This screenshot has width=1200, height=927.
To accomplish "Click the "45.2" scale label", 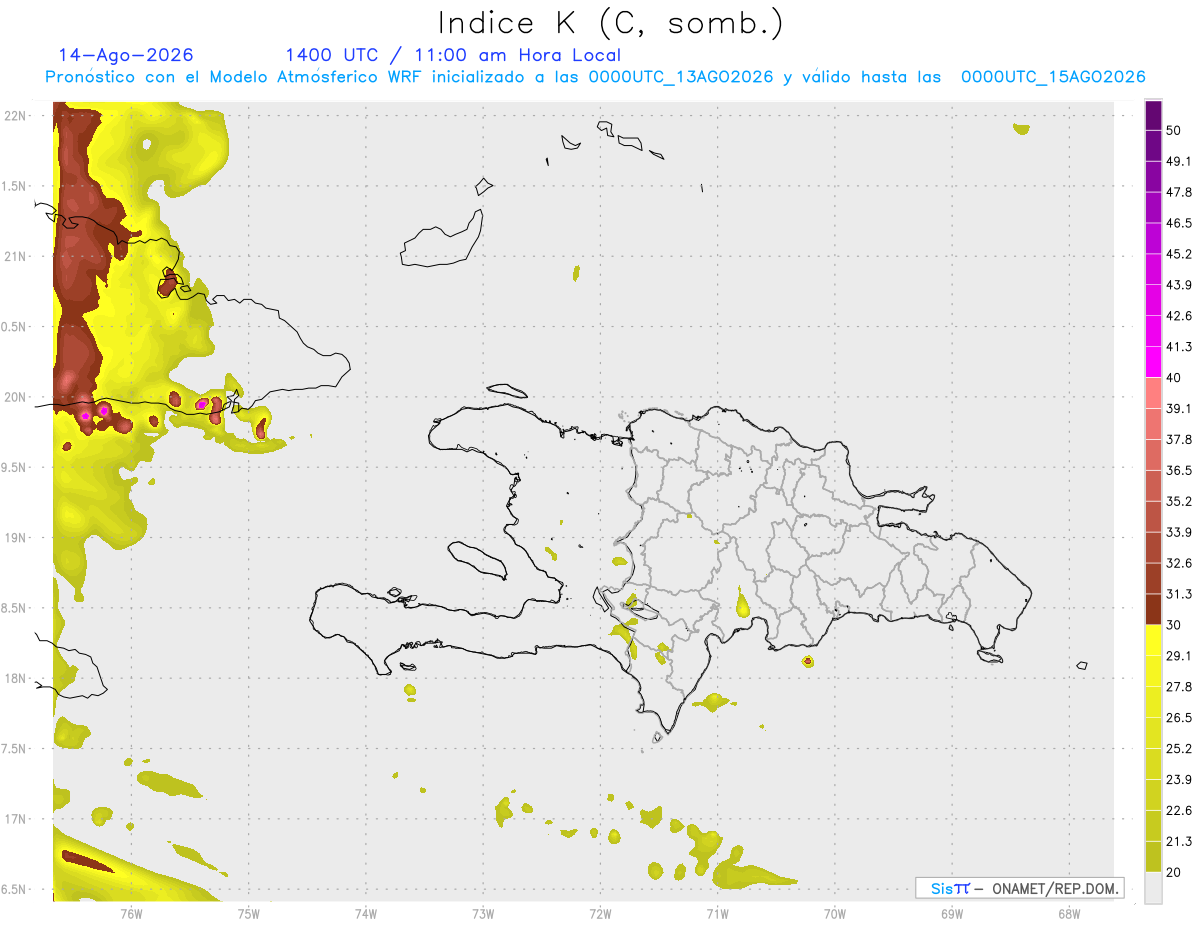I will (x=1179, y=254).
